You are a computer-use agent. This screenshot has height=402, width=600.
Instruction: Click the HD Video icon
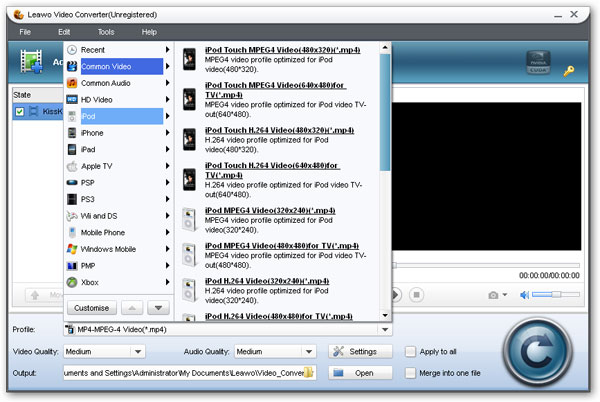coord(72,99)
